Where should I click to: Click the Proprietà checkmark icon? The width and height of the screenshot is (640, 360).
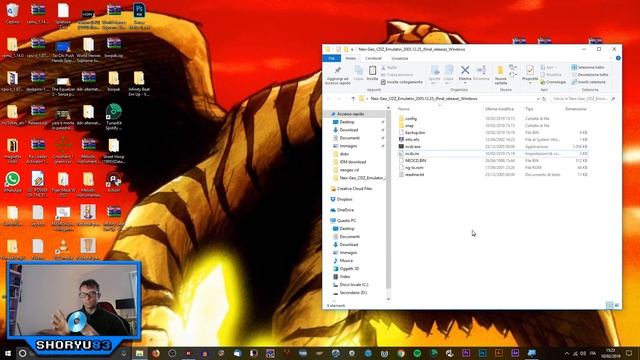point(530,70)
